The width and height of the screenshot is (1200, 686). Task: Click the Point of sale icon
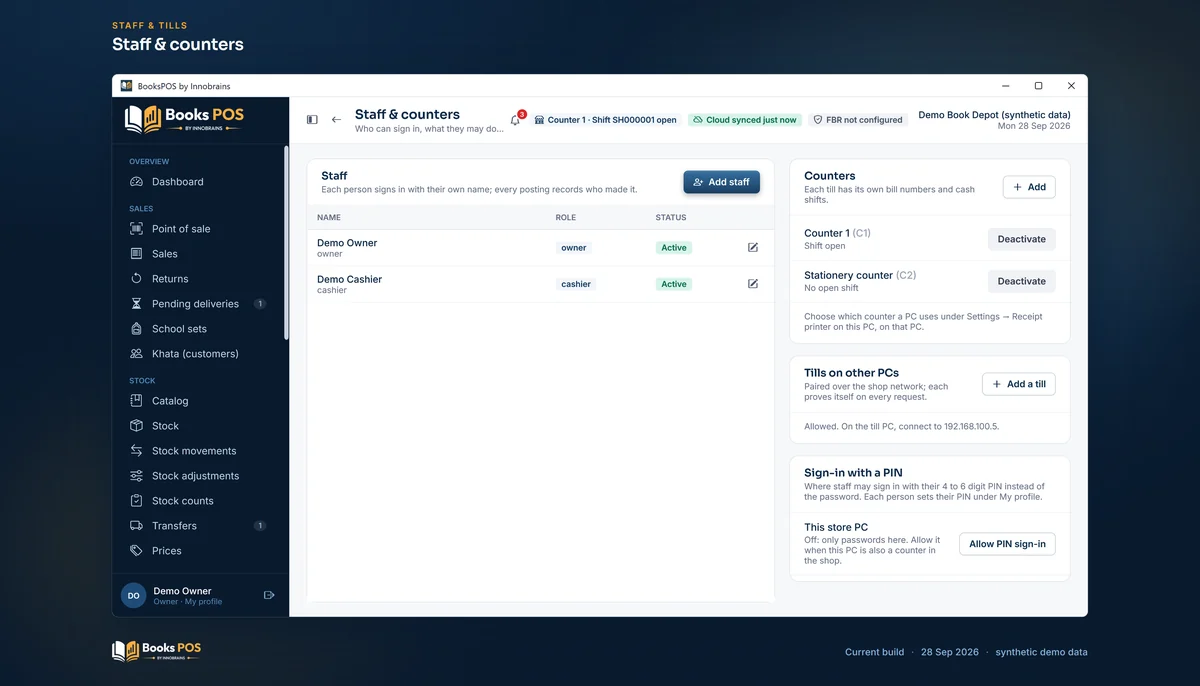pos(136,229)
